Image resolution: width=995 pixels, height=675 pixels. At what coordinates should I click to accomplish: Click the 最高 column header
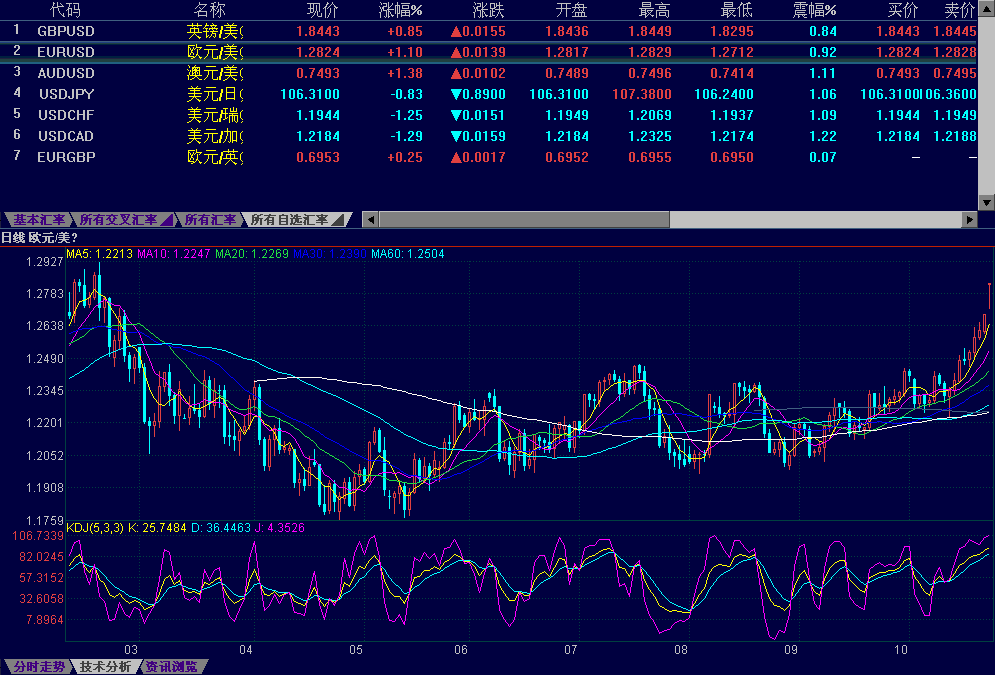coord(653,10)
